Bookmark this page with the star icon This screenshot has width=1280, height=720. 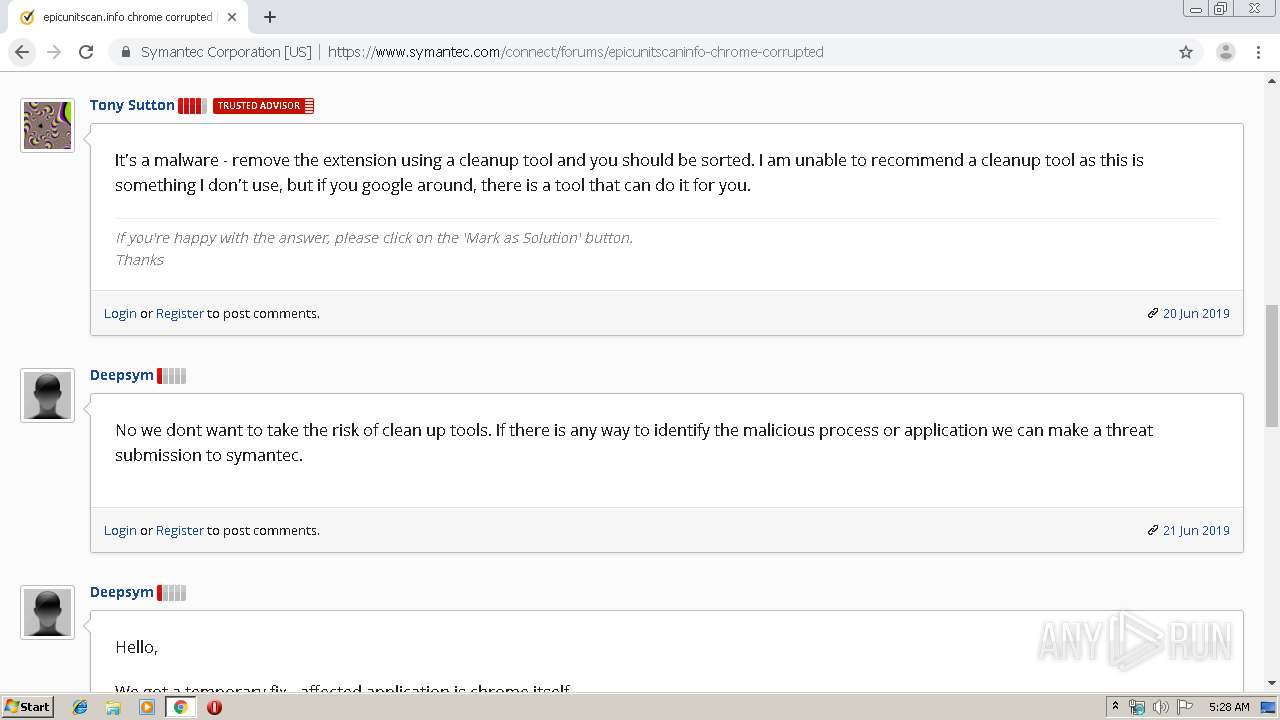point(1186,52)
